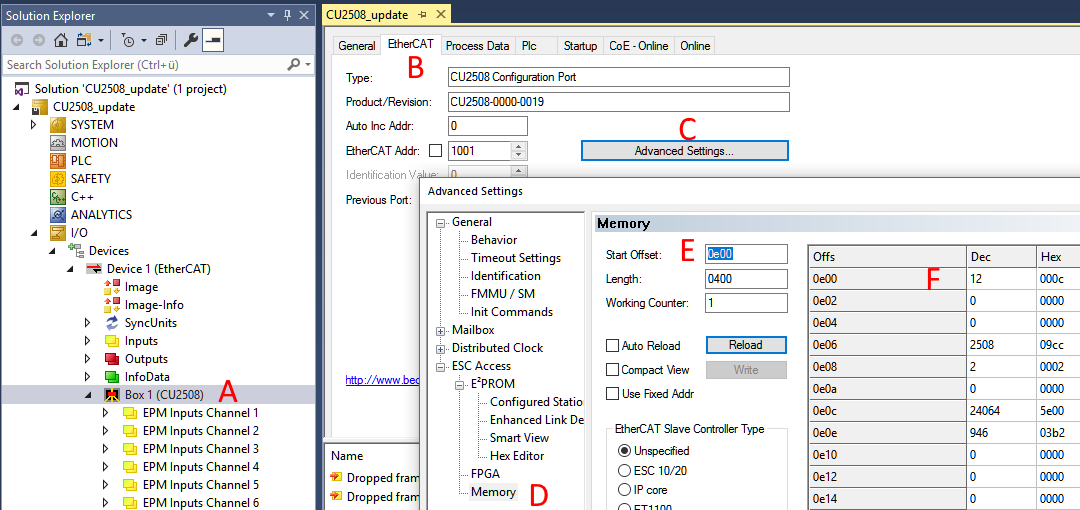Open the Solution Explorer window position dropdown

click(x=272, y=15)
